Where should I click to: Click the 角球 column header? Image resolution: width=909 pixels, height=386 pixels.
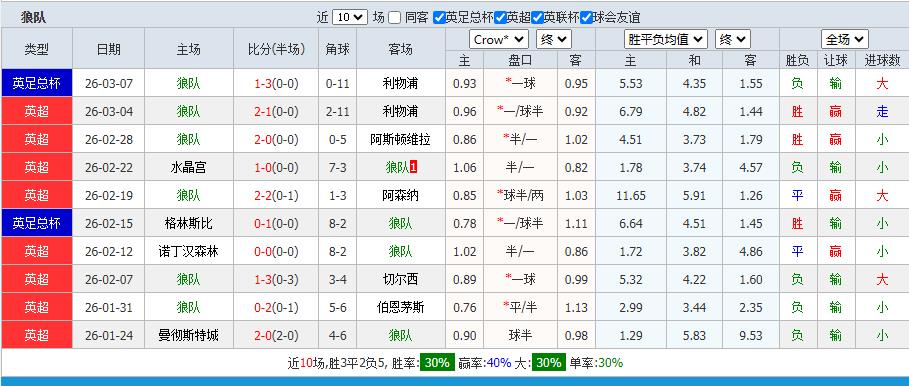[x=337, y=49]
